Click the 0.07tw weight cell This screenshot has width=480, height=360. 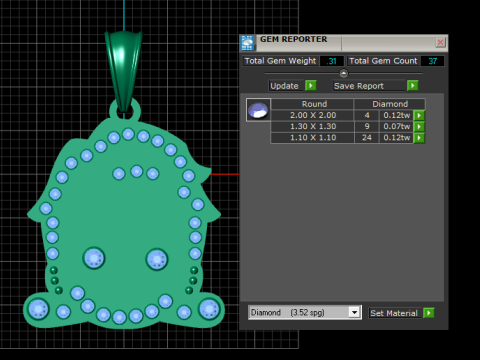396,127
